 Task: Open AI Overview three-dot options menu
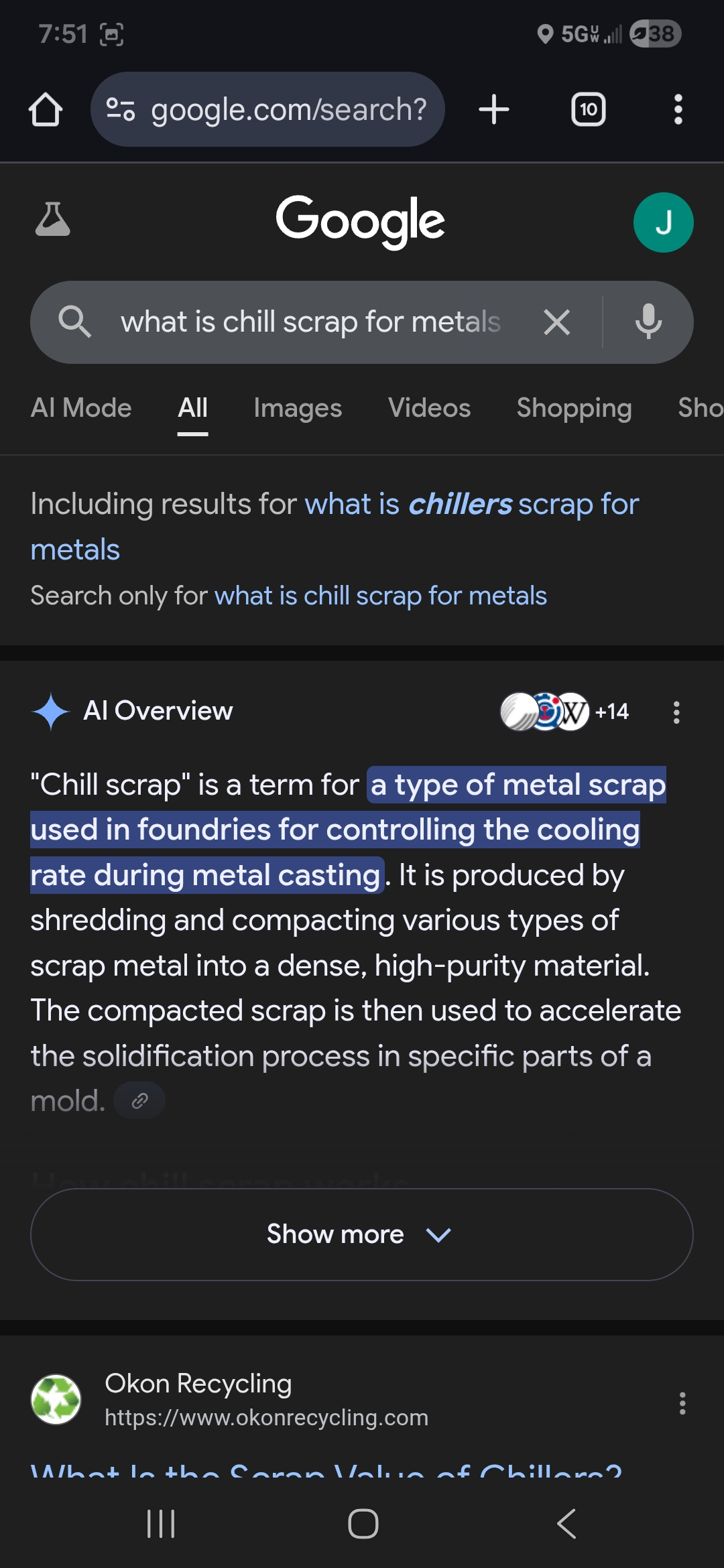tap(676, 712)
